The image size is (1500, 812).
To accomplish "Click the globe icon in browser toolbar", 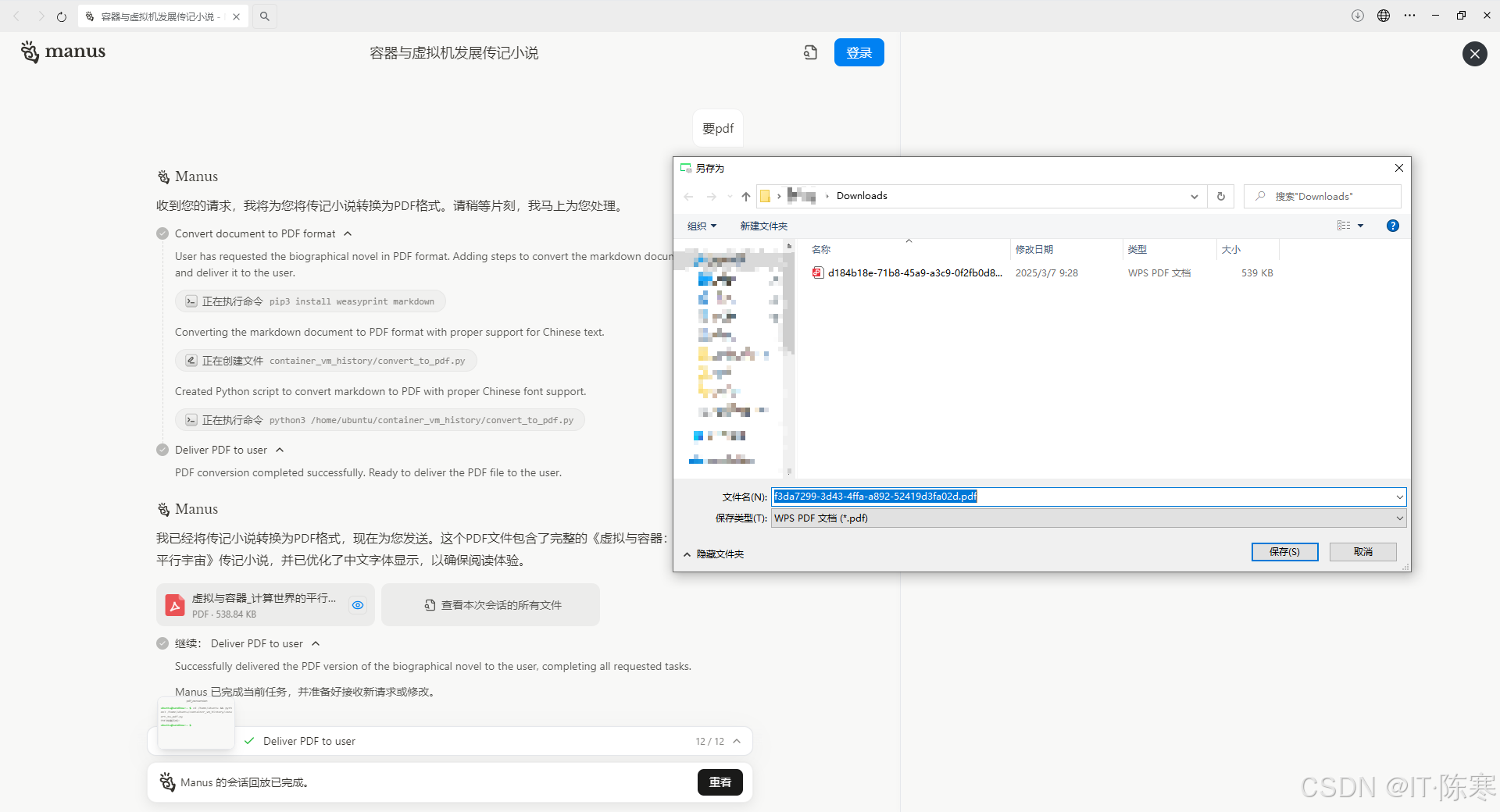I will click(1384, 16).
